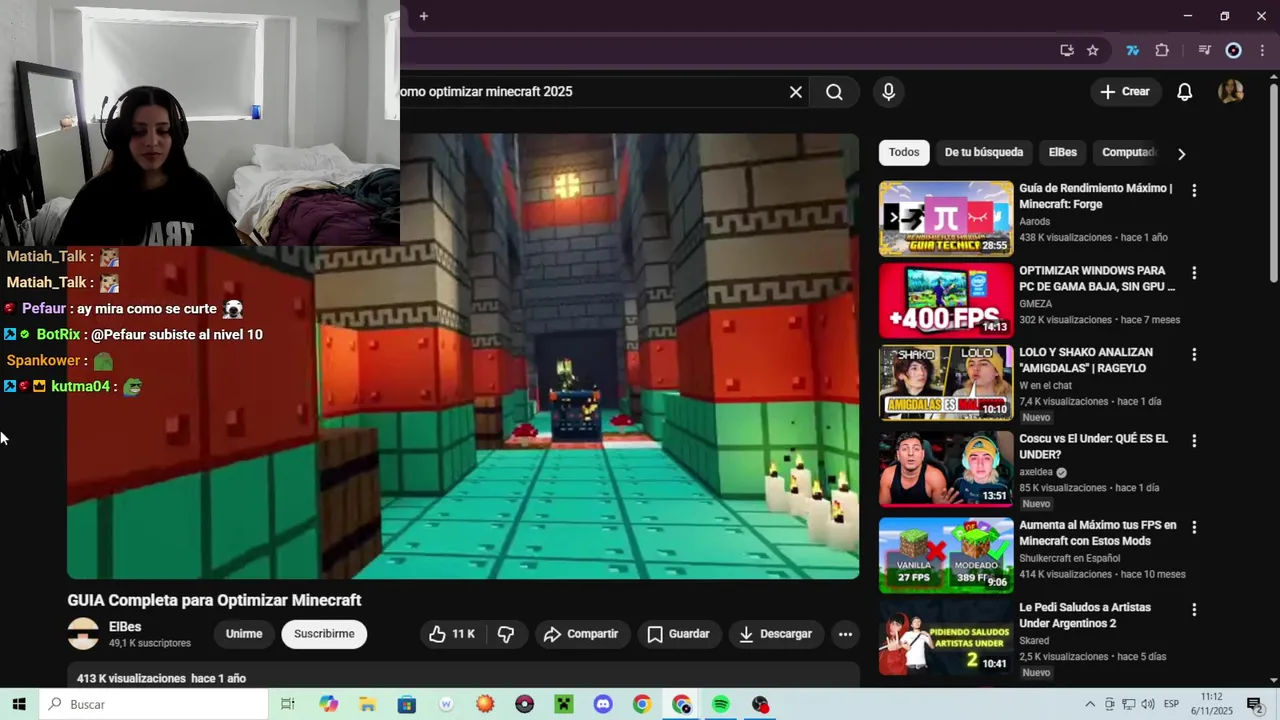Open Discord from the taskbar
1280x720 pixels.
coord(603,704)
